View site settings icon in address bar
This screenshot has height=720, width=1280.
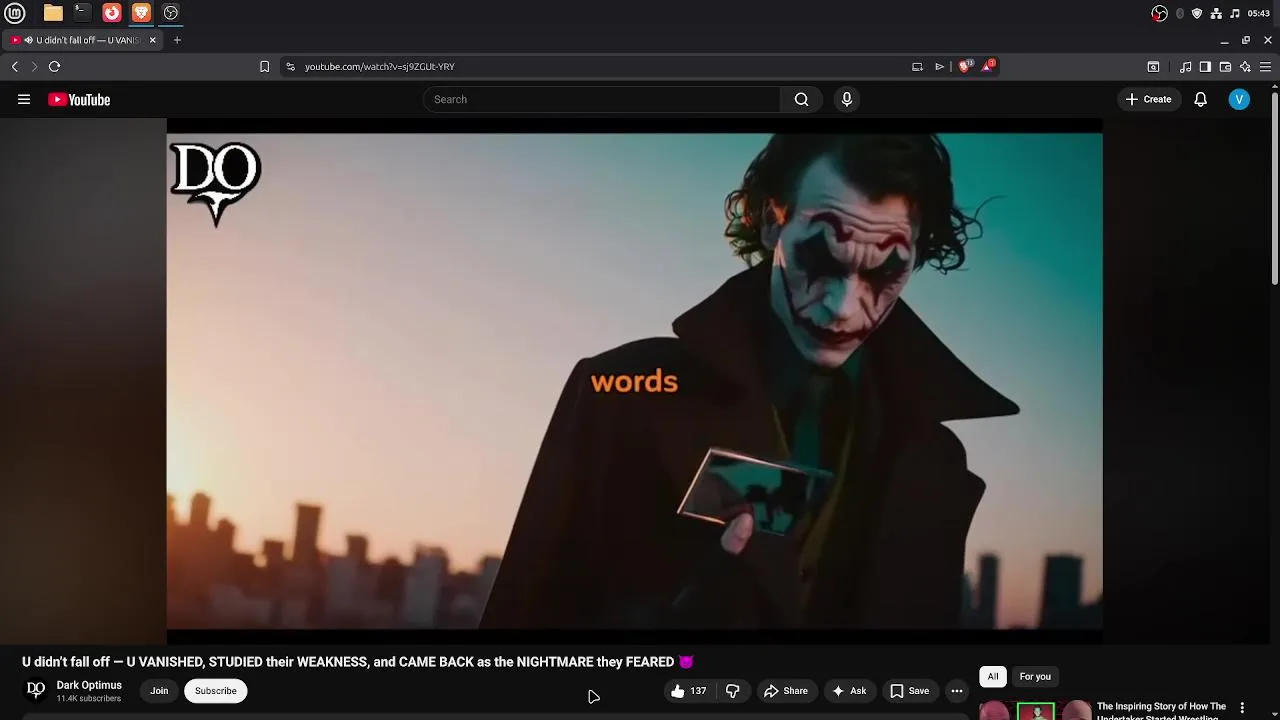(x=291, y=67)
